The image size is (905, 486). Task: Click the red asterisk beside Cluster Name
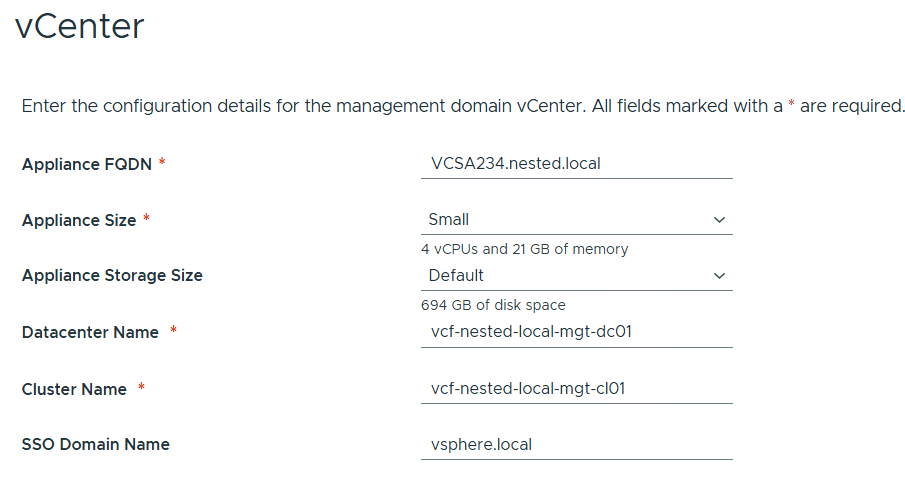point(141,388)
